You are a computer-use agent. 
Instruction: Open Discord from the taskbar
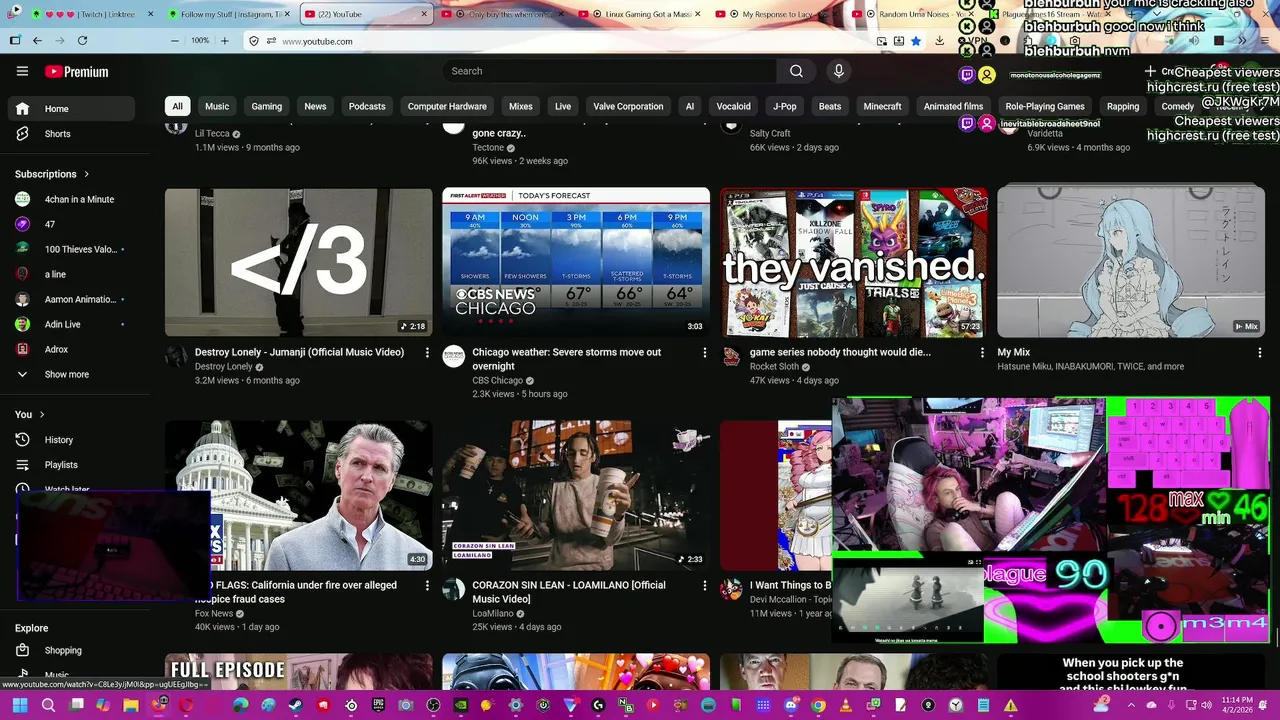coord(791,705)
